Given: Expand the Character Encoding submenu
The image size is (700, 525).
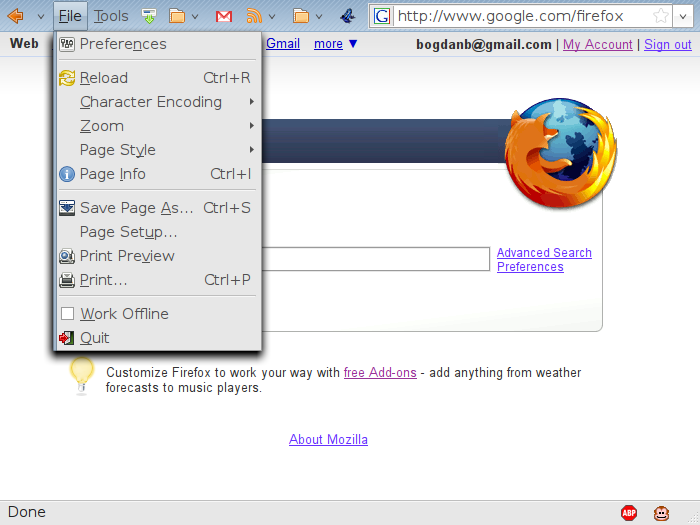Looking at the screenshot, I should 157,102.
